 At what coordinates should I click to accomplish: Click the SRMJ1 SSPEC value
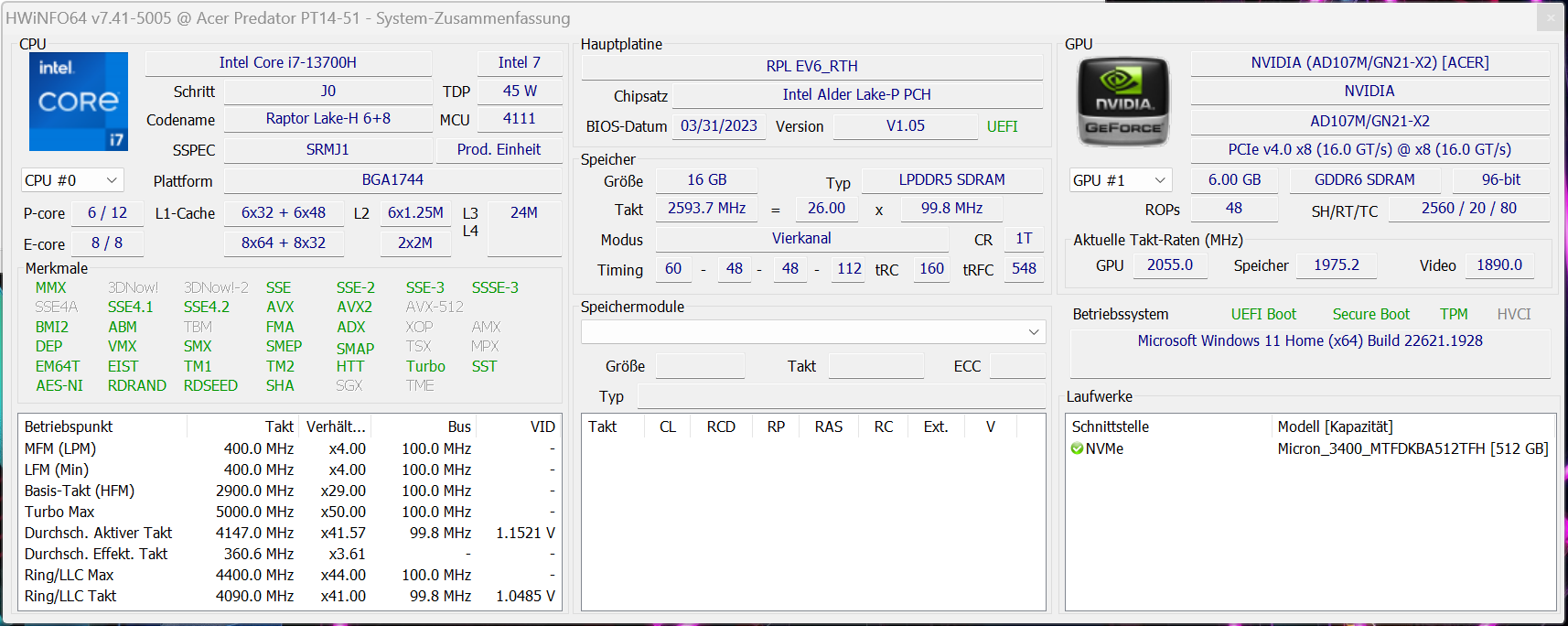pos(328,149)
